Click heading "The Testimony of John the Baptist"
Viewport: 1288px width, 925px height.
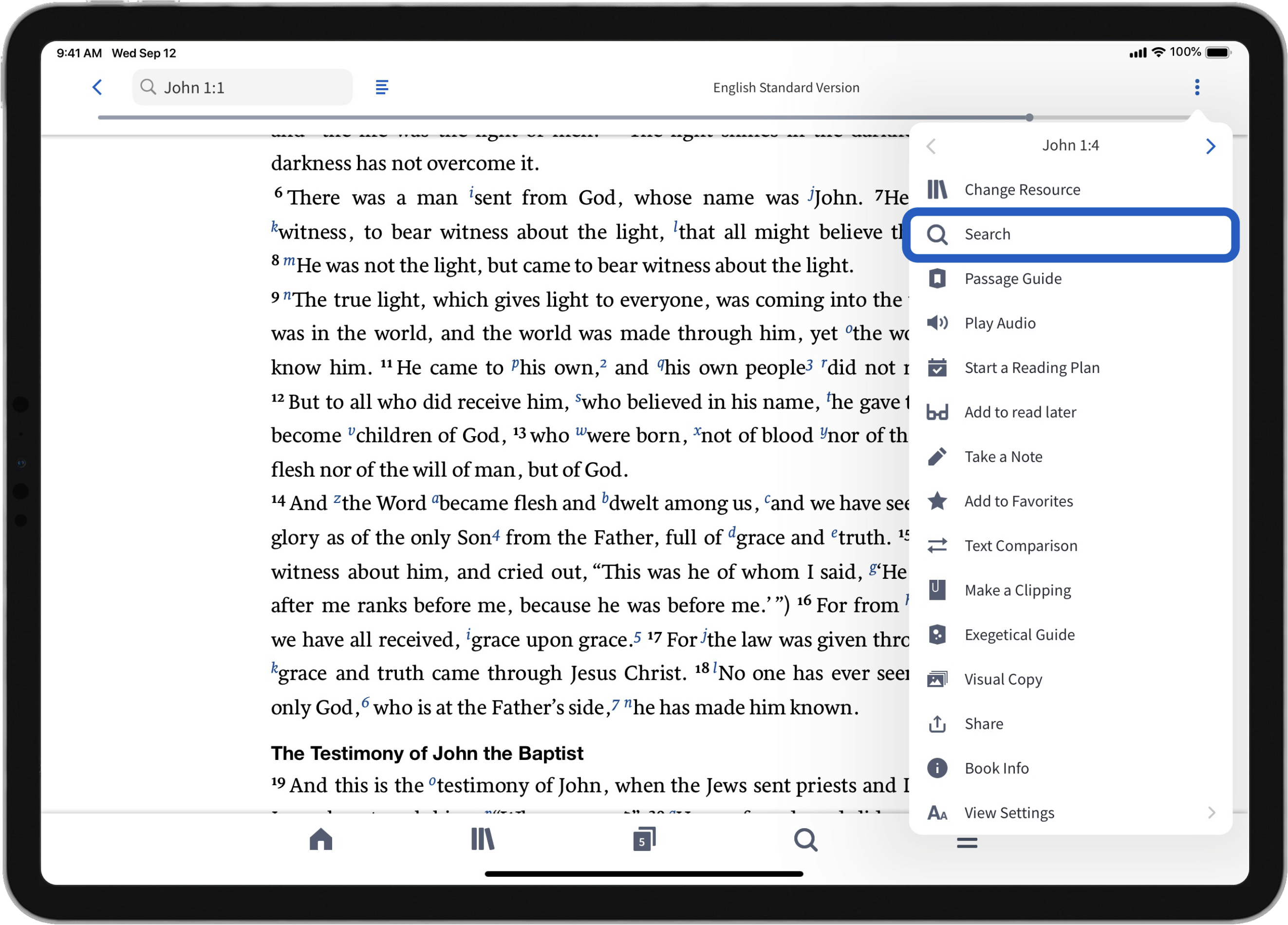click(427, 754)
